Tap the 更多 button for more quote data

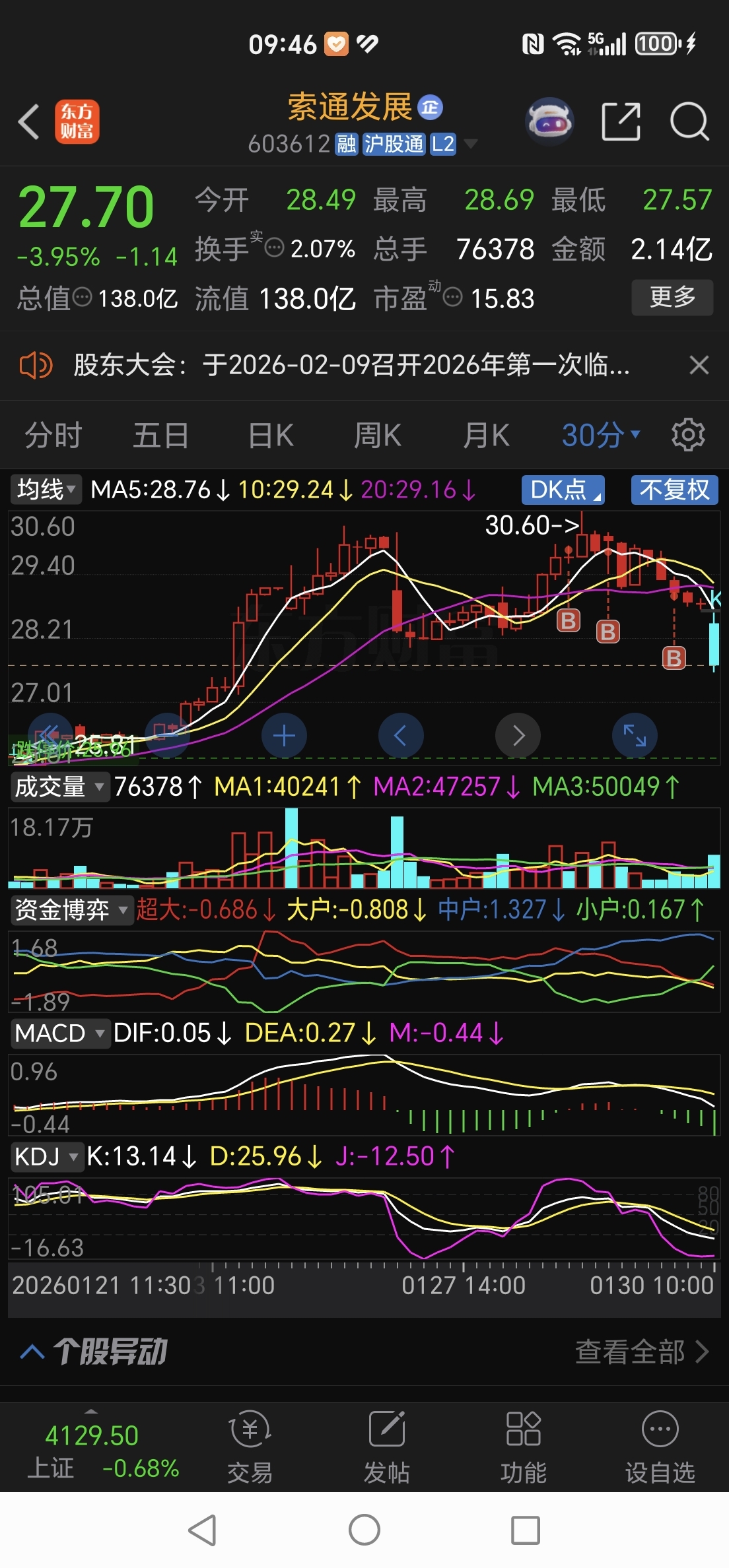(x=672, y=297)
